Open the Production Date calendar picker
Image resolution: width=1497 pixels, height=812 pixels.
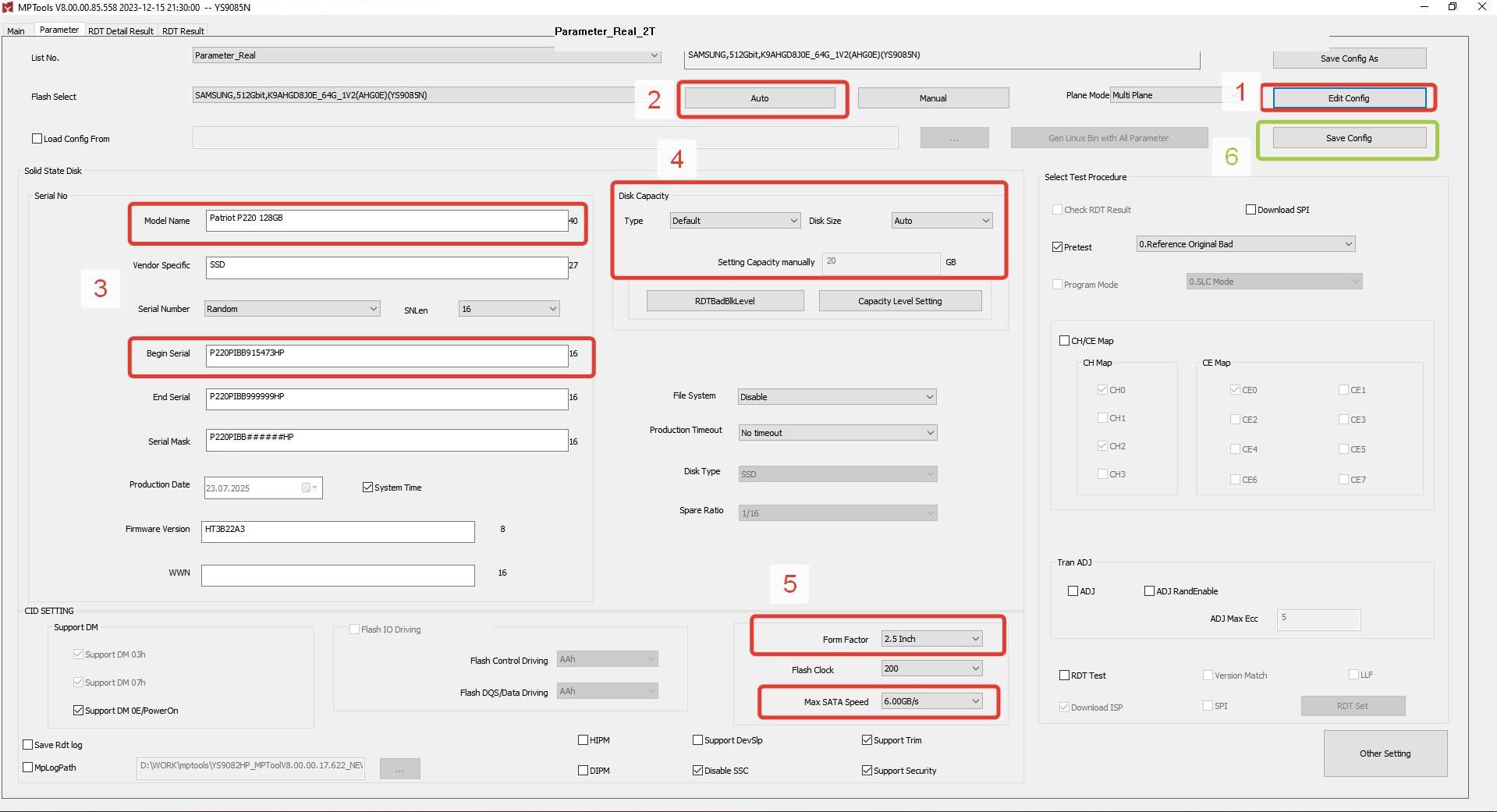pos(310,488)
